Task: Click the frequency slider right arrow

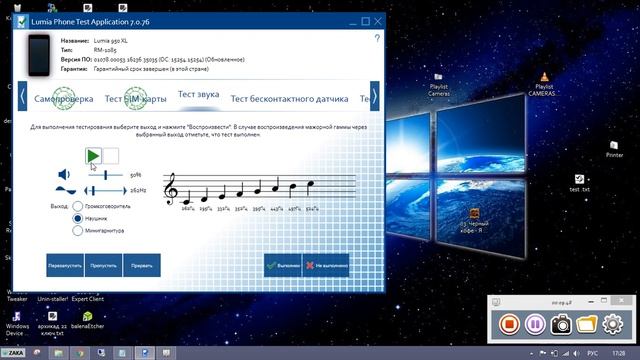Action: coord(124,191)
